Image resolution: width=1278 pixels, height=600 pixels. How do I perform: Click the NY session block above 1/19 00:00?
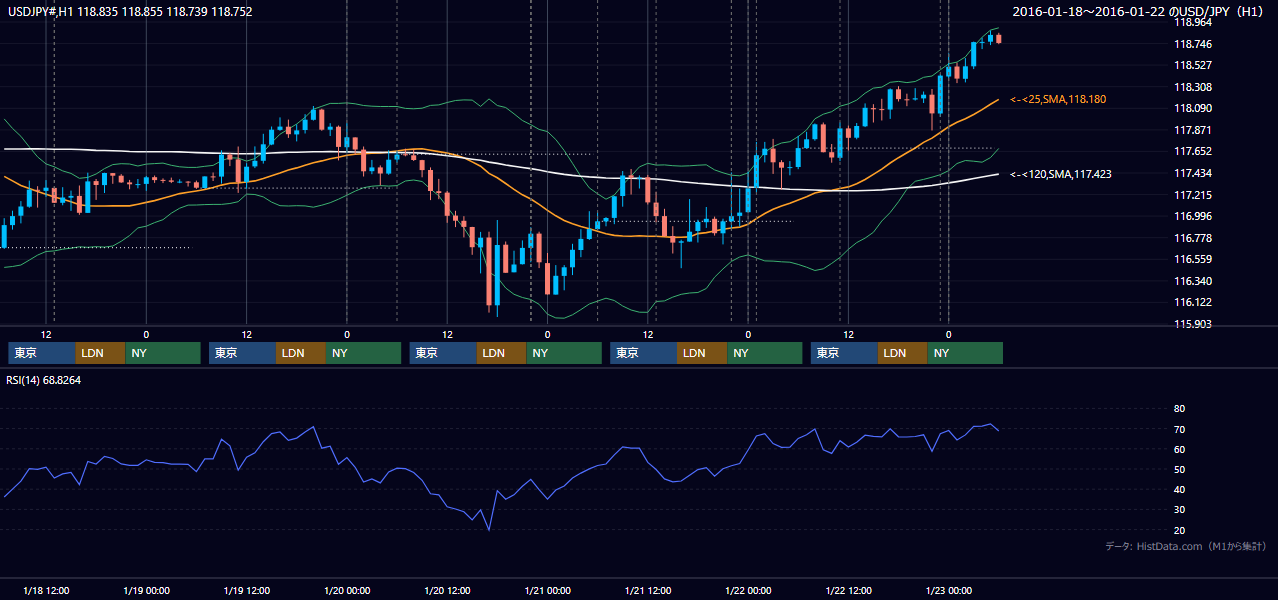click(x=163, y=353)
